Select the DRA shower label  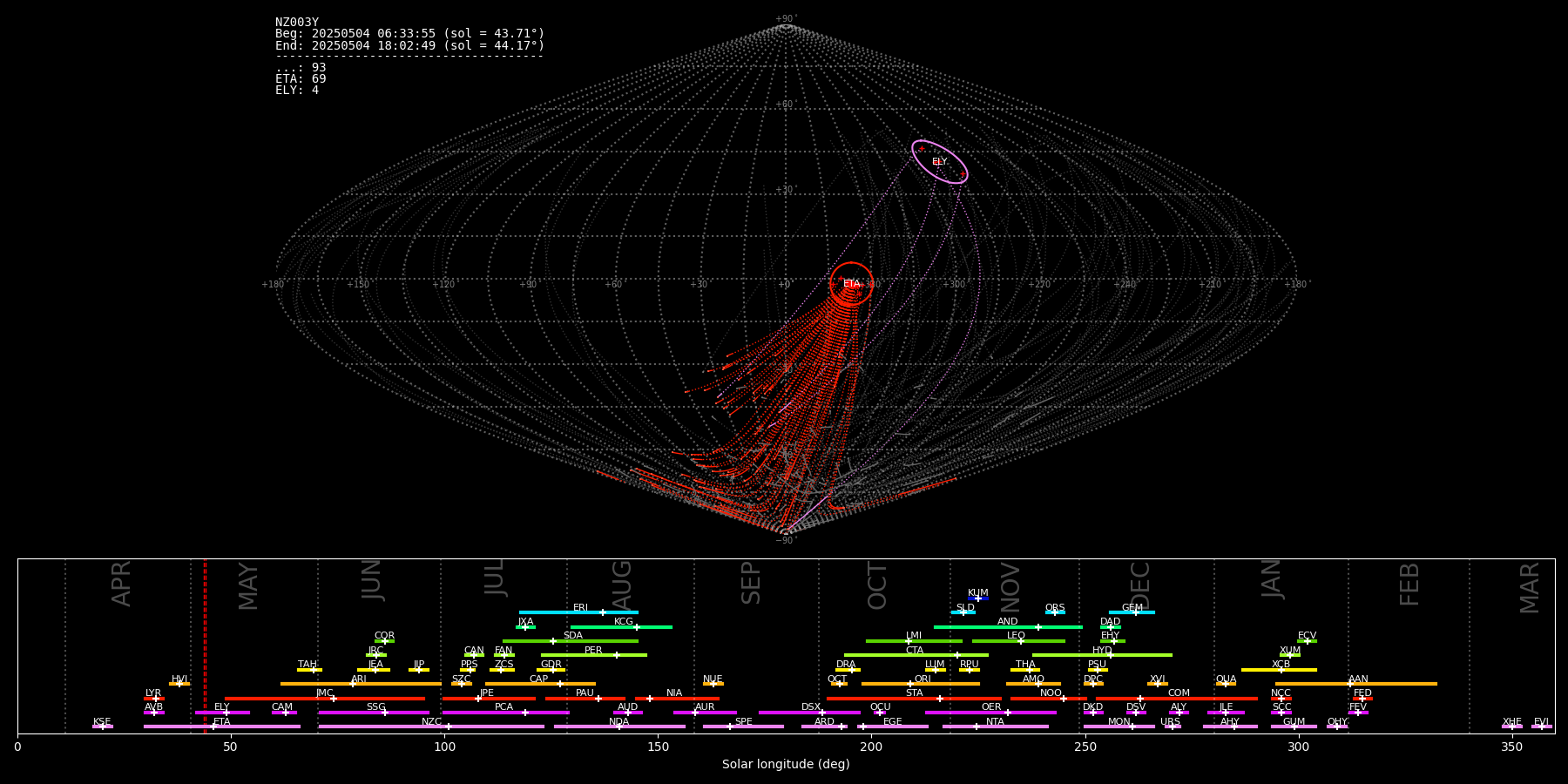846,665
